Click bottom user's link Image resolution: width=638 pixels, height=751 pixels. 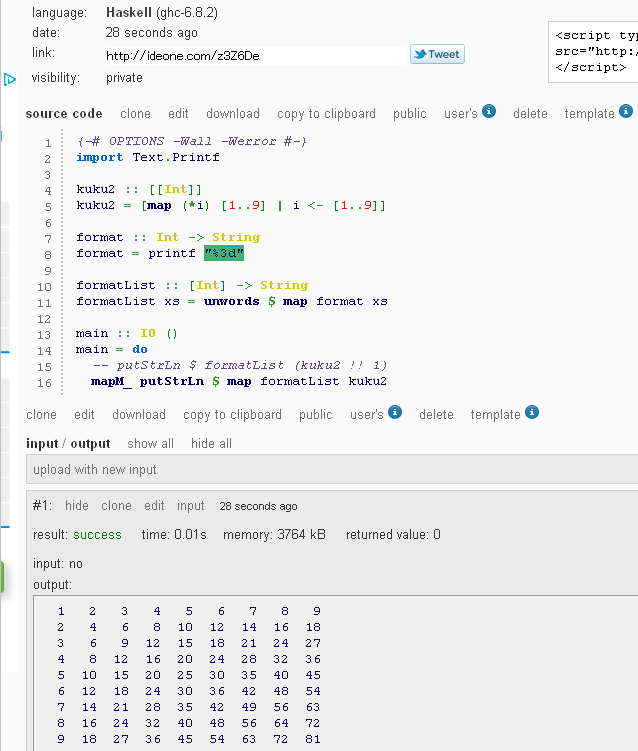click(367, 414)
